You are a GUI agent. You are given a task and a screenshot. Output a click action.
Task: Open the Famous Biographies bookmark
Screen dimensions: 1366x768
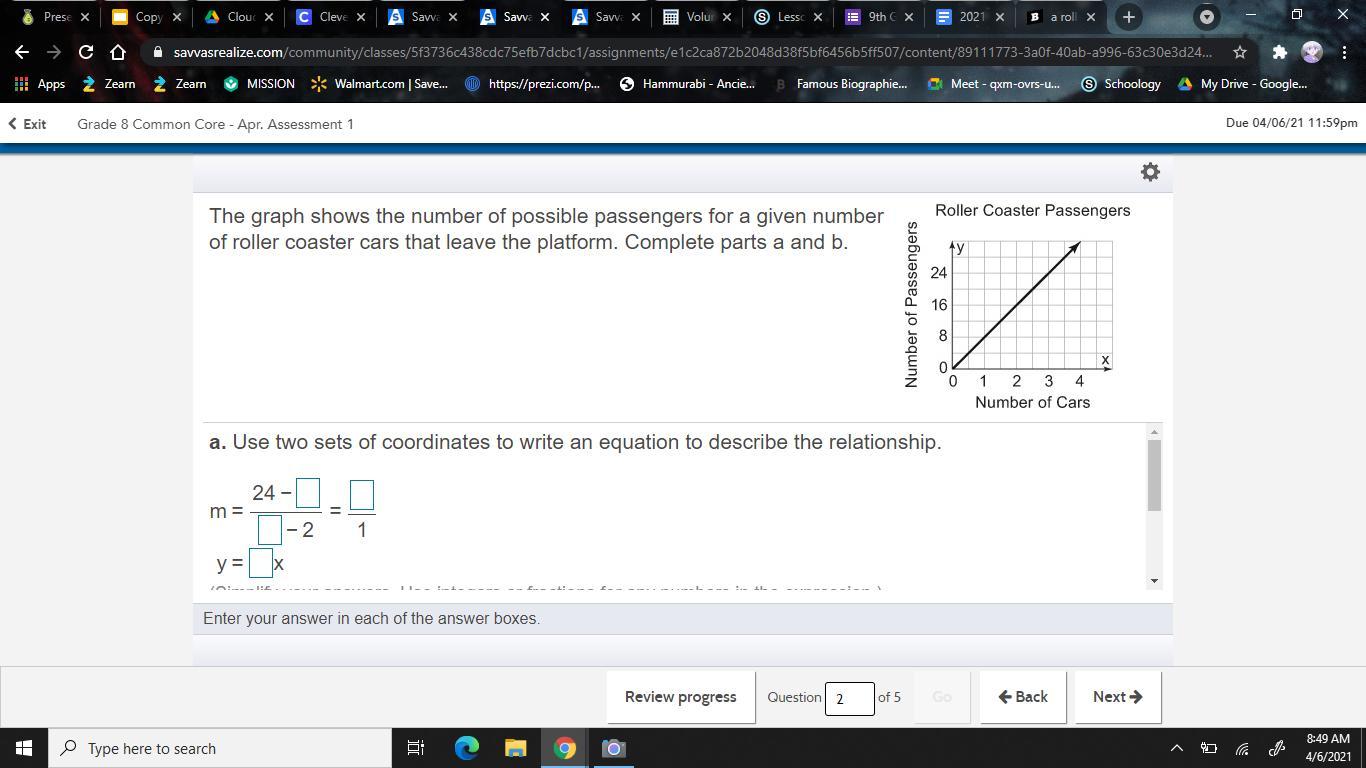tap(841, 84)
